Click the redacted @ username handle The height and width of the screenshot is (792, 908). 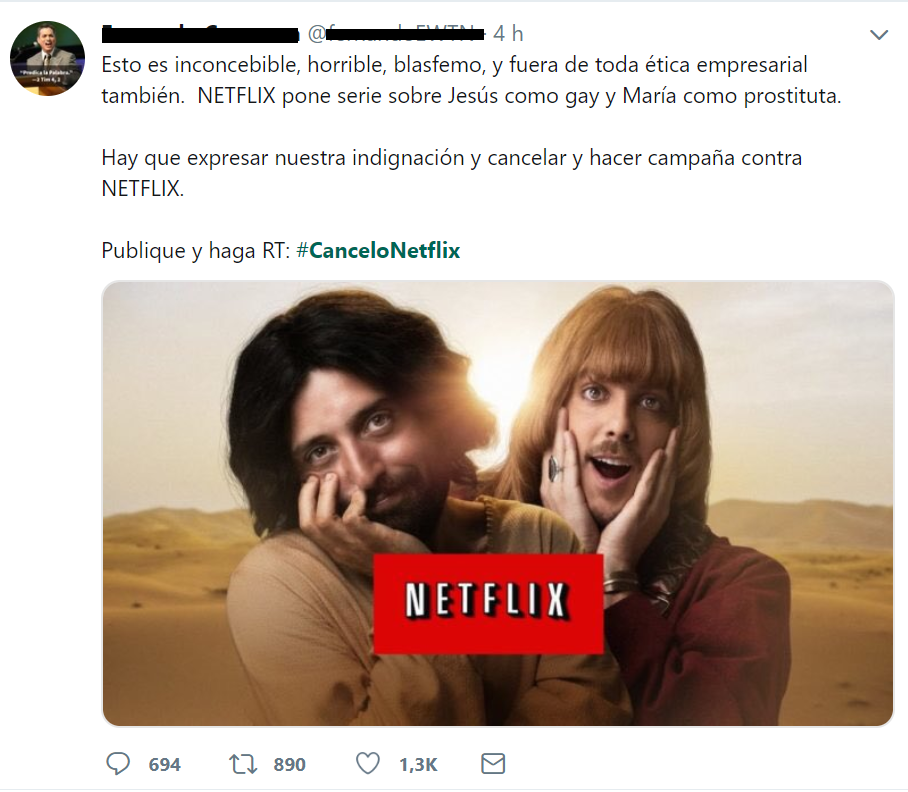(x=396, y=34)
